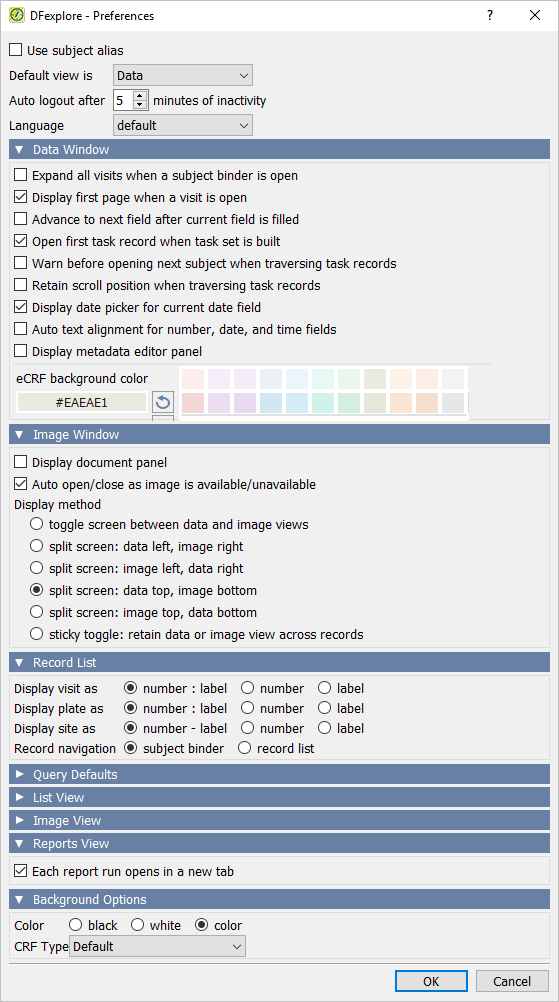
Task: Open the CRF Type dropdown
Action: 157,946
